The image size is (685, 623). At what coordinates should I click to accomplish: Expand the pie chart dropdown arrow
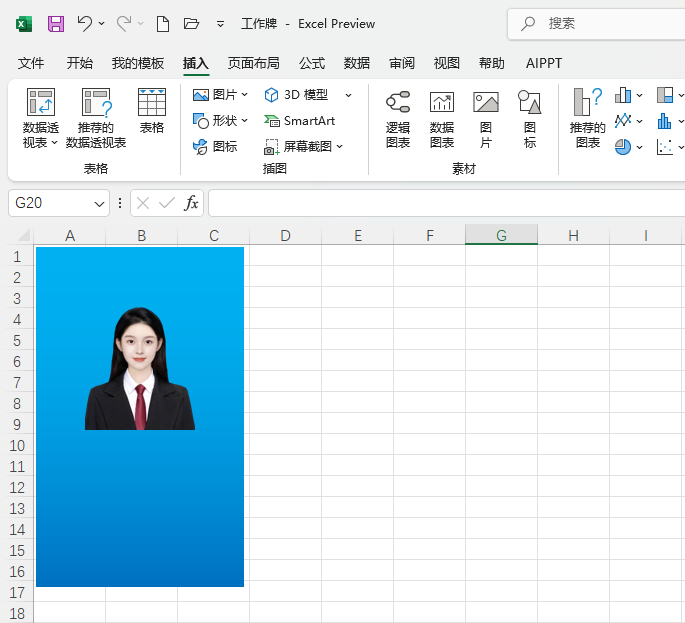click(640, 147)
